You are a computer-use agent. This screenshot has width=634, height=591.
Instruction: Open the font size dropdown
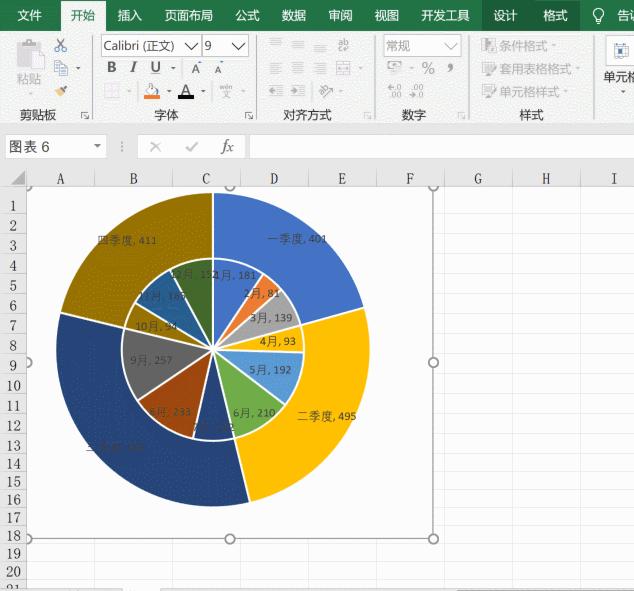coord(239,46)
